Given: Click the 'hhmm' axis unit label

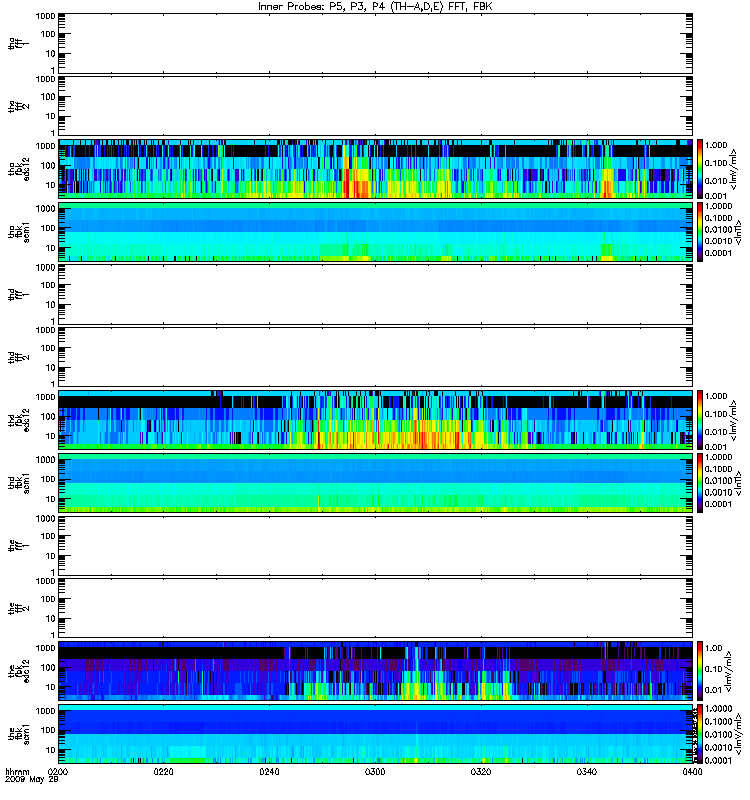Looking at the screenshot, I should tap(17, 772).
